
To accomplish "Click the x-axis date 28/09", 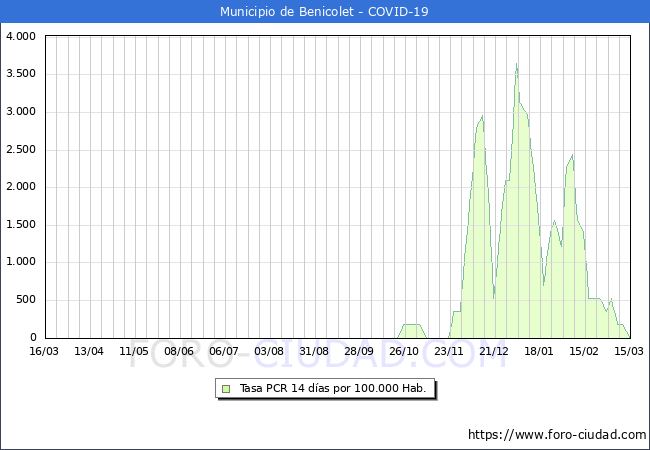I will coord(359,351).
